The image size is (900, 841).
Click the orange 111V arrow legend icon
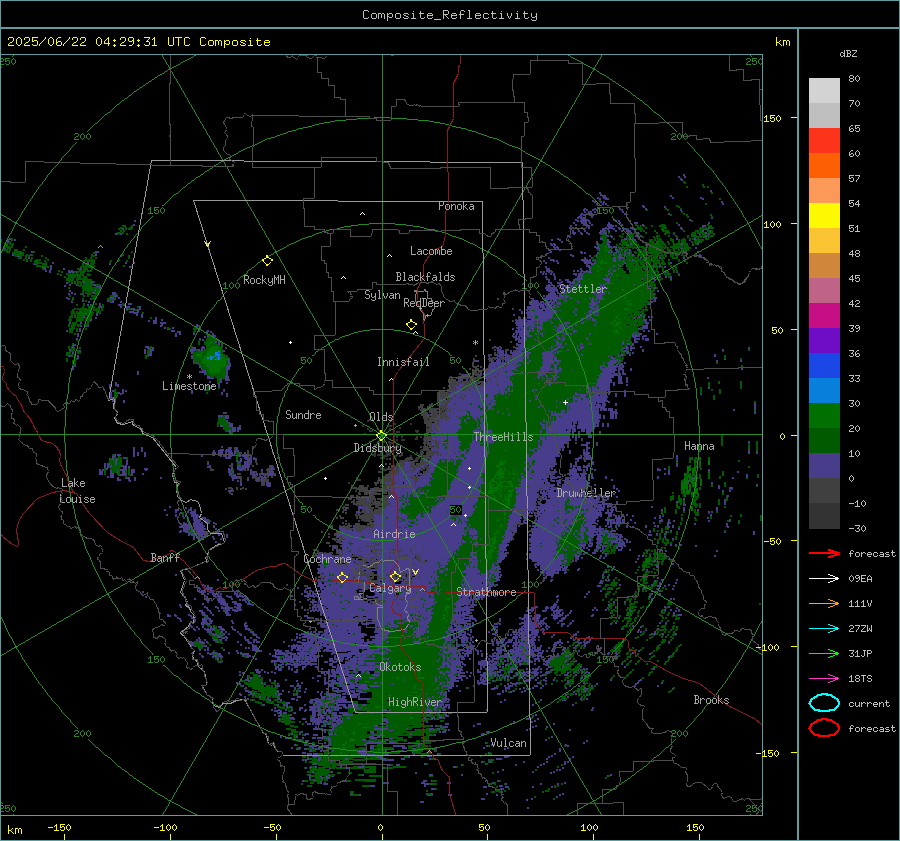click(824, 603)
